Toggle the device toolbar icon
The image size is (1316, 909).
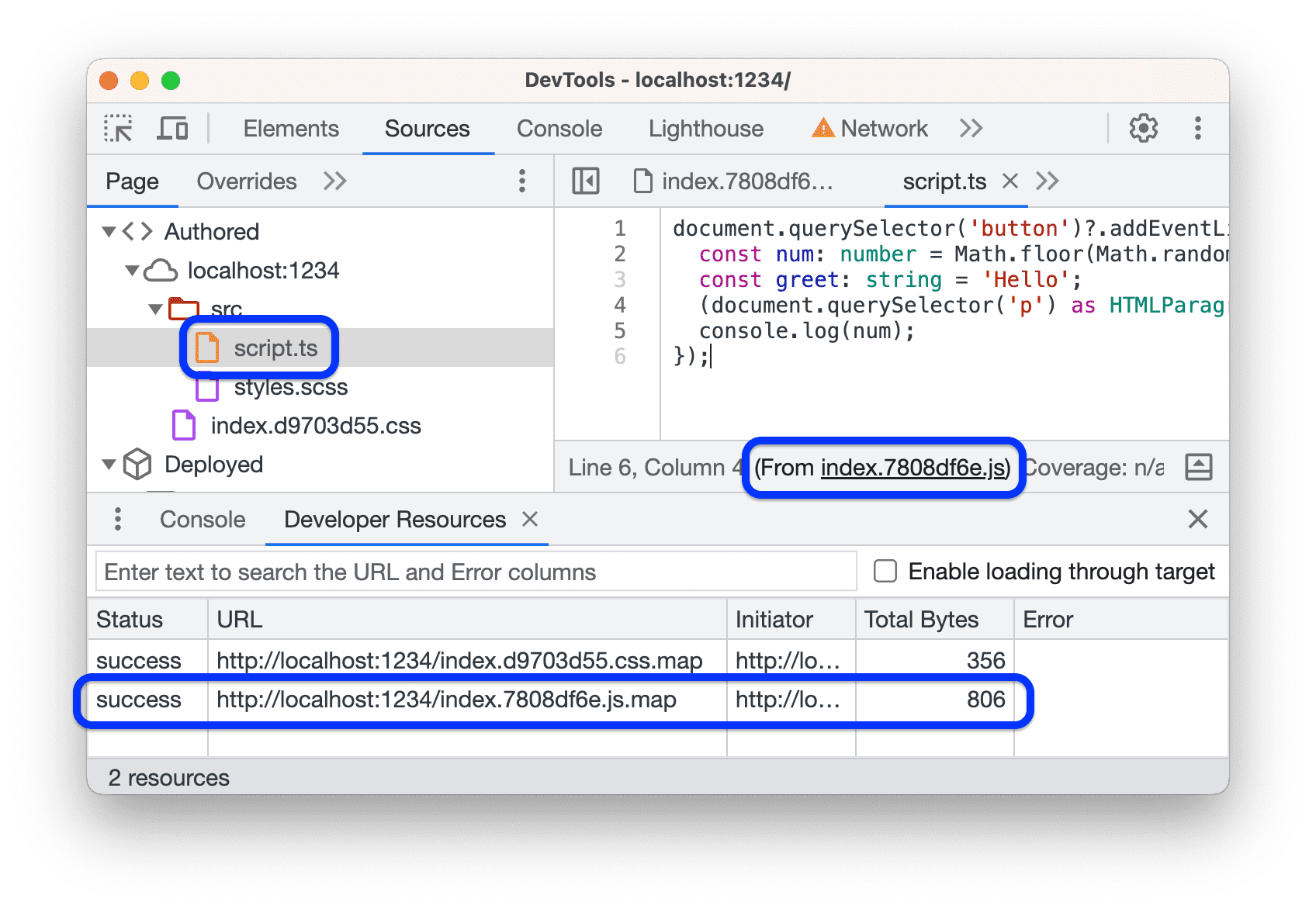point(172,128)
